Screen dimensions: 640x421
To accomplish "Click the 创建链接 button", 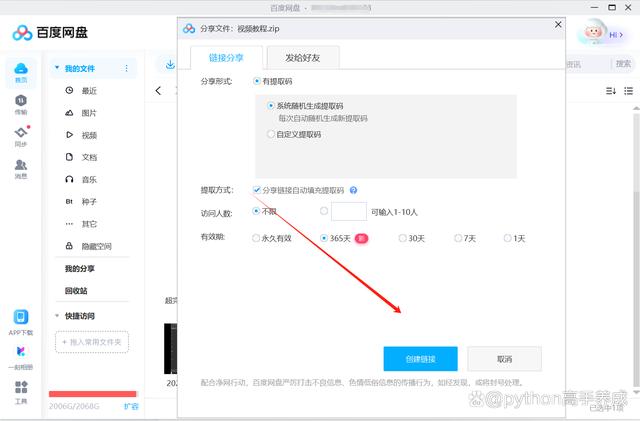I will 420,359.
